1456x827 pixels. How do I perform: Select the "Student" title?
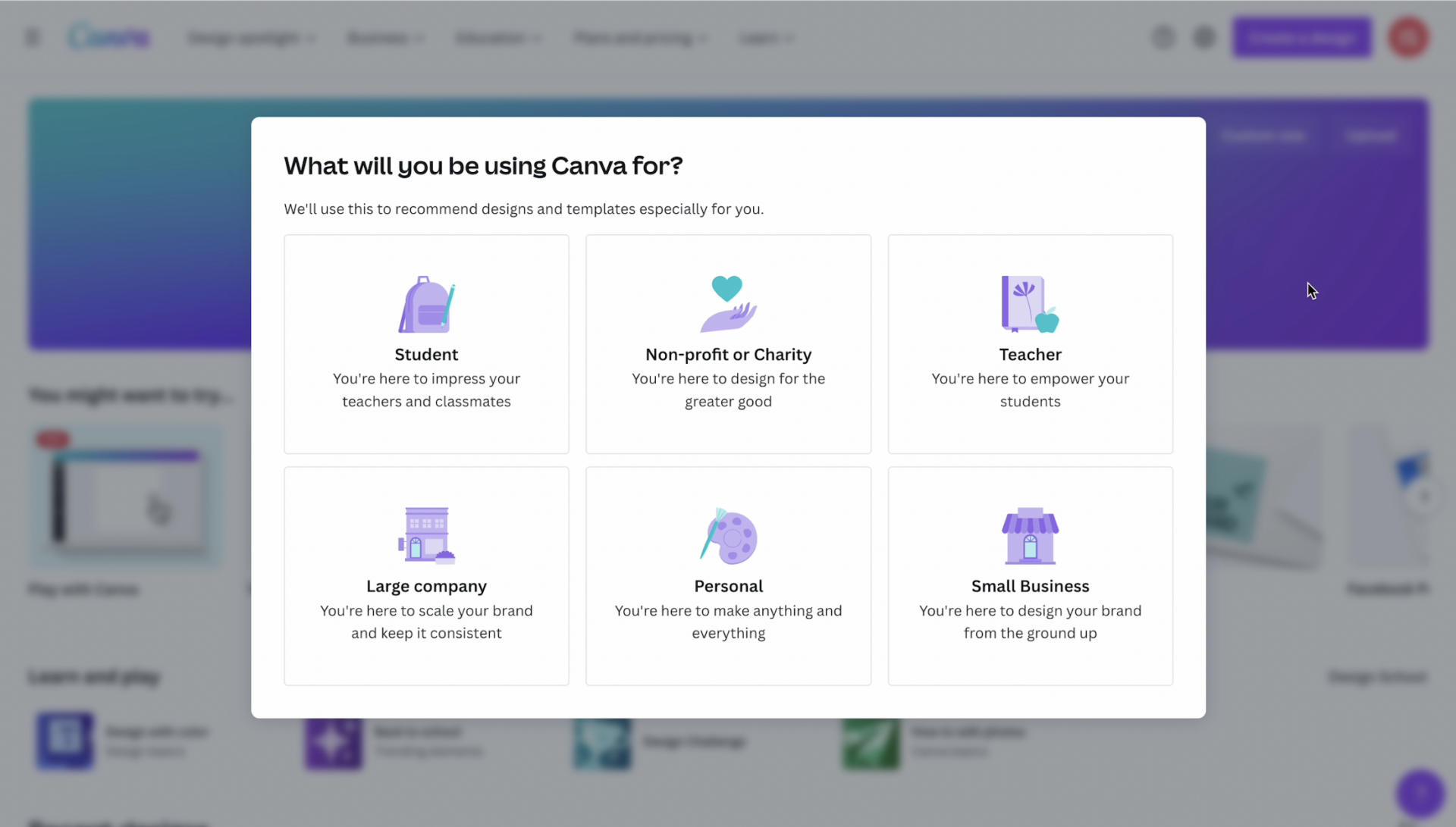coord(426,354)
